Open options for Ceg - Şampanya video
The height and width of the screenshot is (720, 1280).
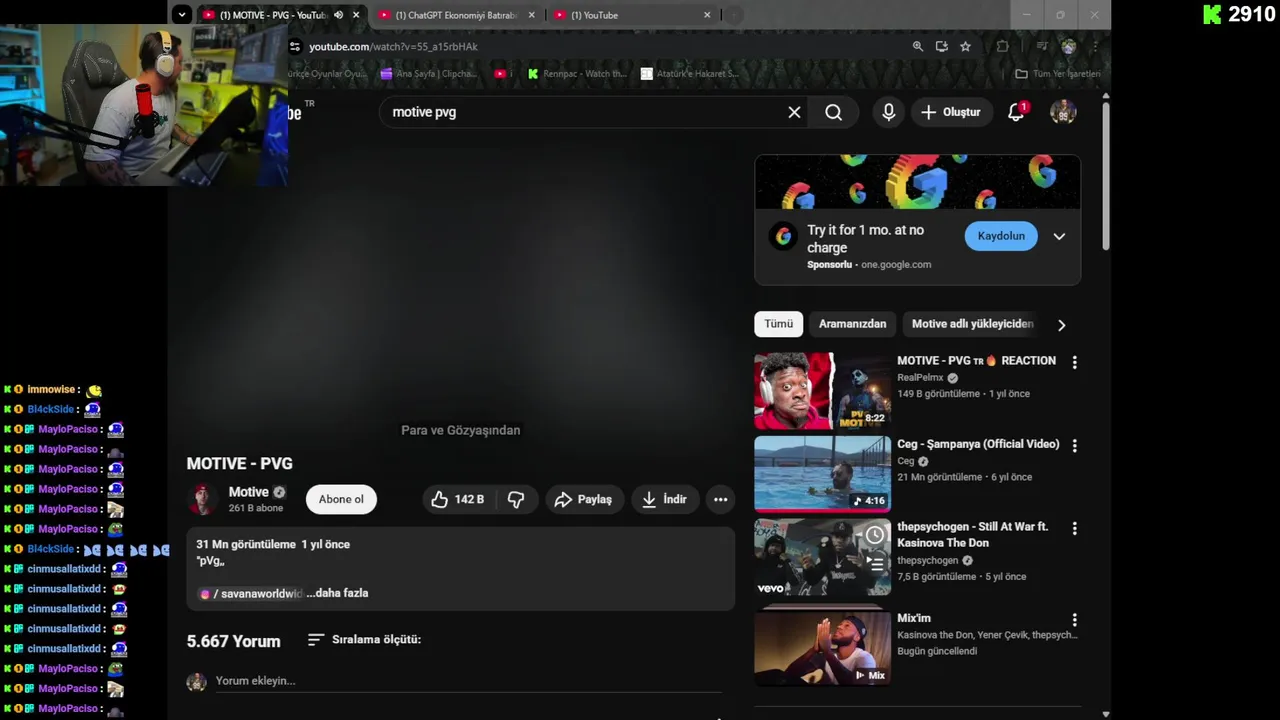(1074, 445)
